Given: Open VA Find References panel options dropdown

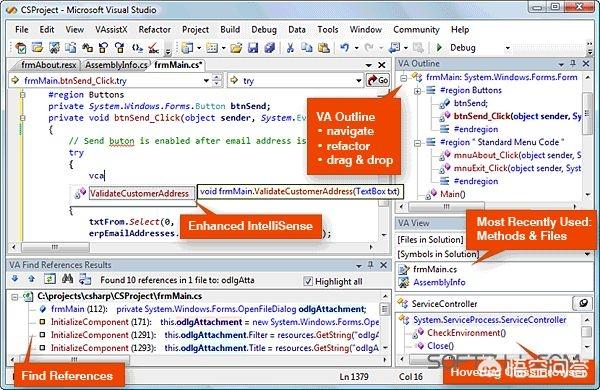Looking at the screenshot, I should click(359, 266).
